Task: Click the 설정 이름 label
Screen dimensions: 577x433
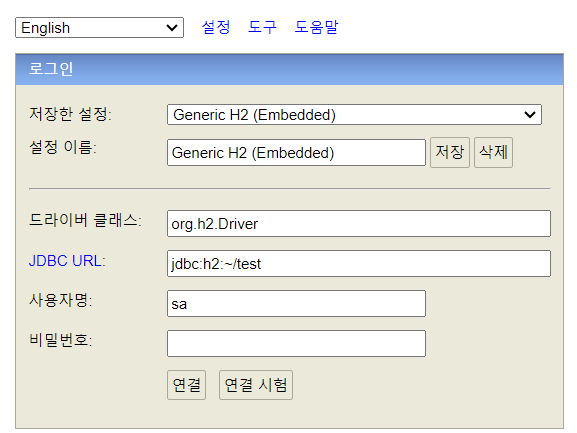Action: pos(63,148)
